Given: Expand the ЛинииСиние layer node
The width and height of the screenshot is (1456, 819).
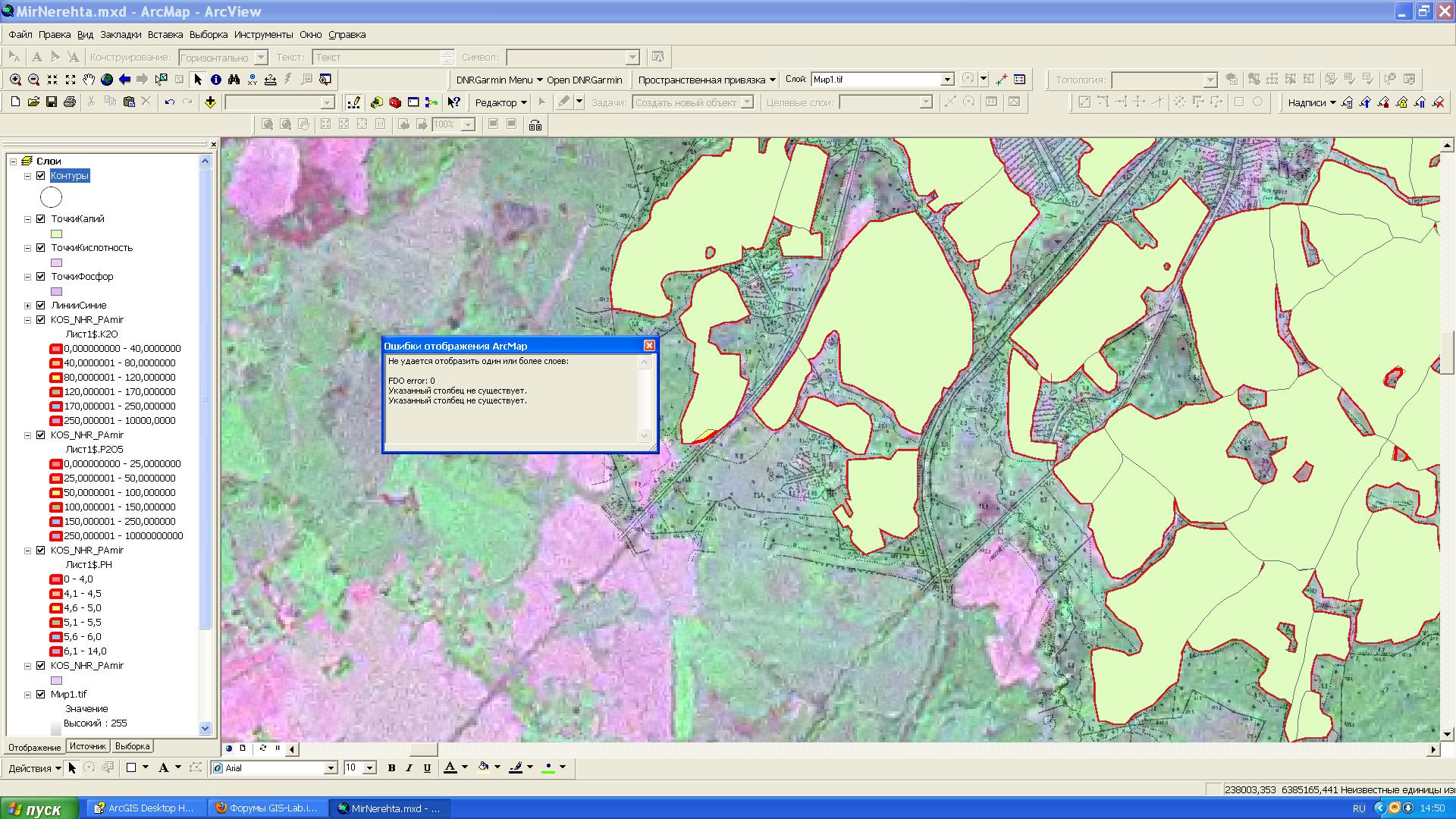Looking at the screenshot, I should 28,306.
